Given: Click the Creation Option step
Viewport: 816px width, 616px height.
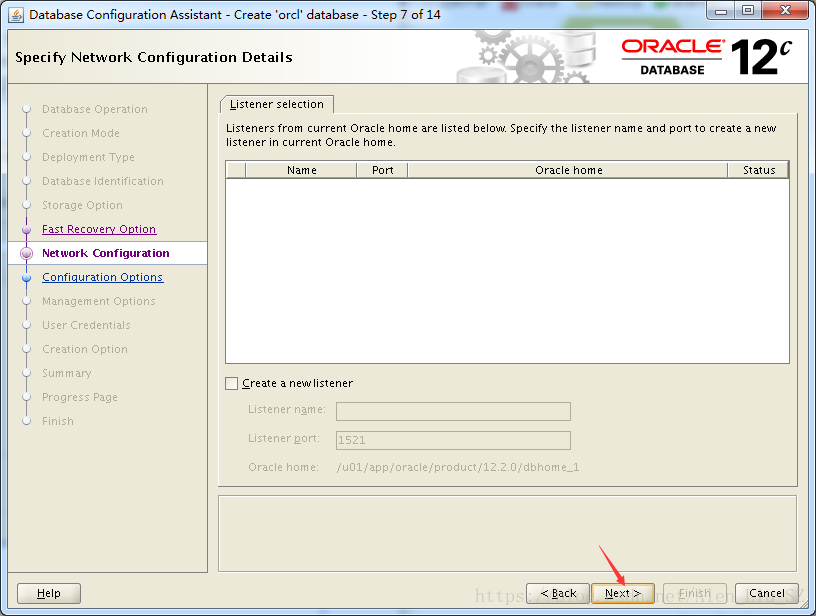Looking at the screenshot, I should click(x=85, y=349).
